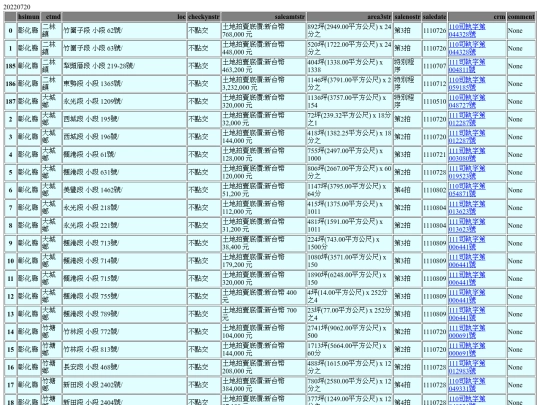This screenshot has height=405, width=540.
Task: Click the loc column header
Action: click(124, 17)
